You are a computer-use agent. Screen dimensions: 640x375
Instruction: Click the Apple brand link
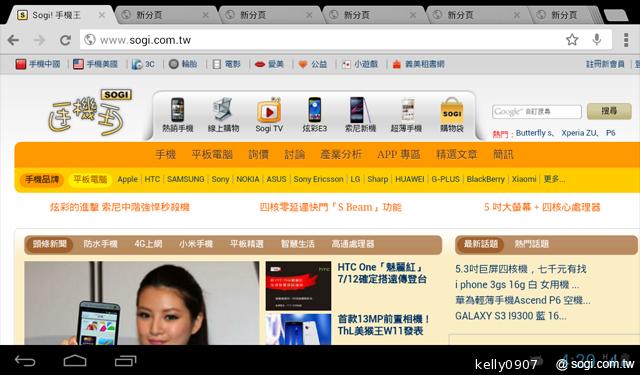pyautogui.click(x=127, y=179)
